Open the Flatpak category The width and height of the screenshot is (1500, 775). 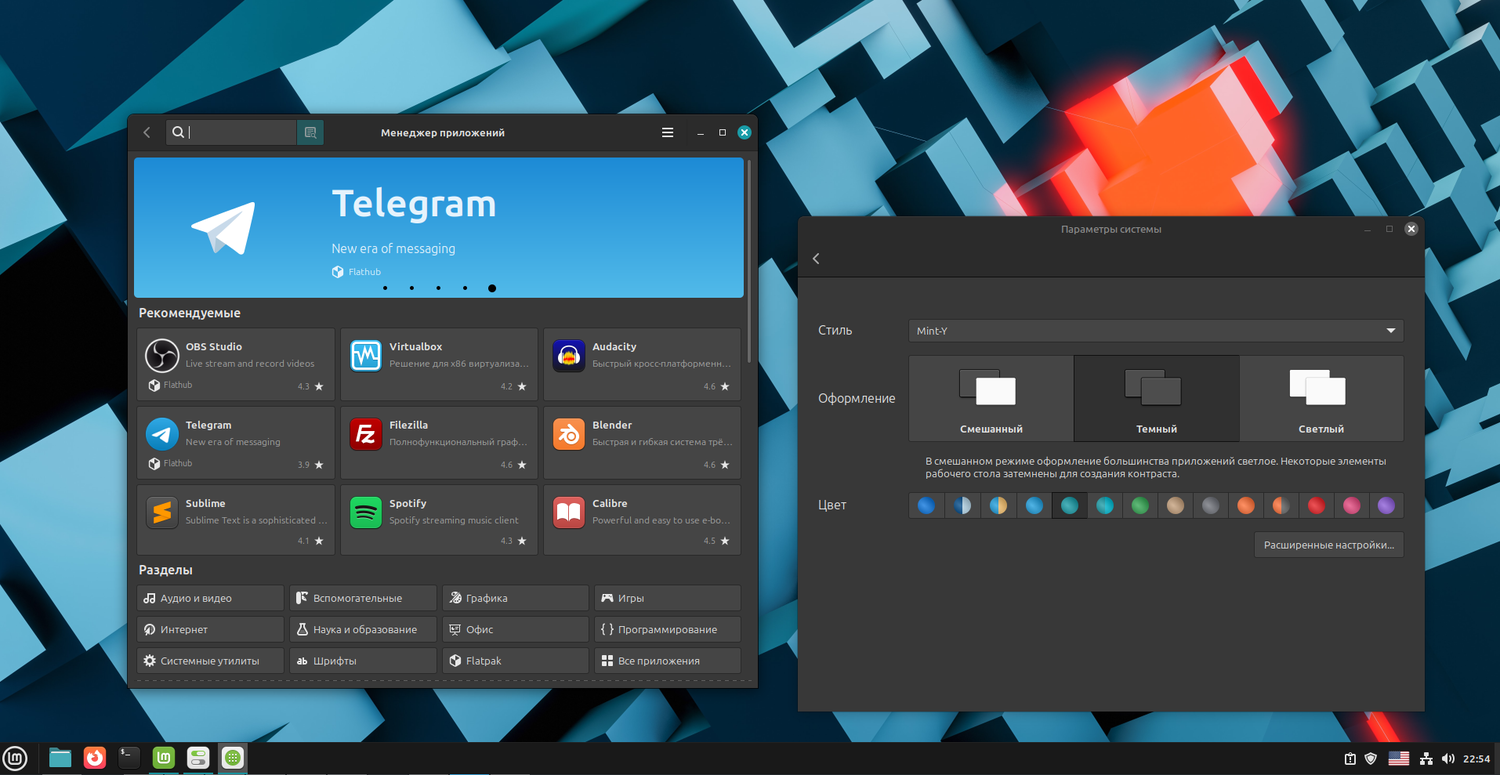pyautogui.click(x=515, y=660)
